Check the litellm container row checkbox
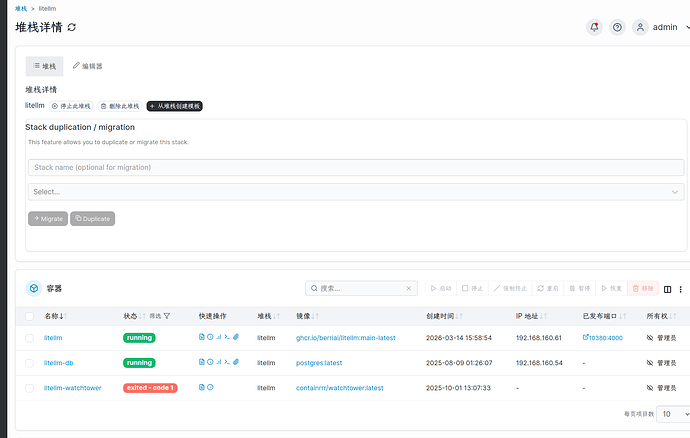 click(29, 338)
